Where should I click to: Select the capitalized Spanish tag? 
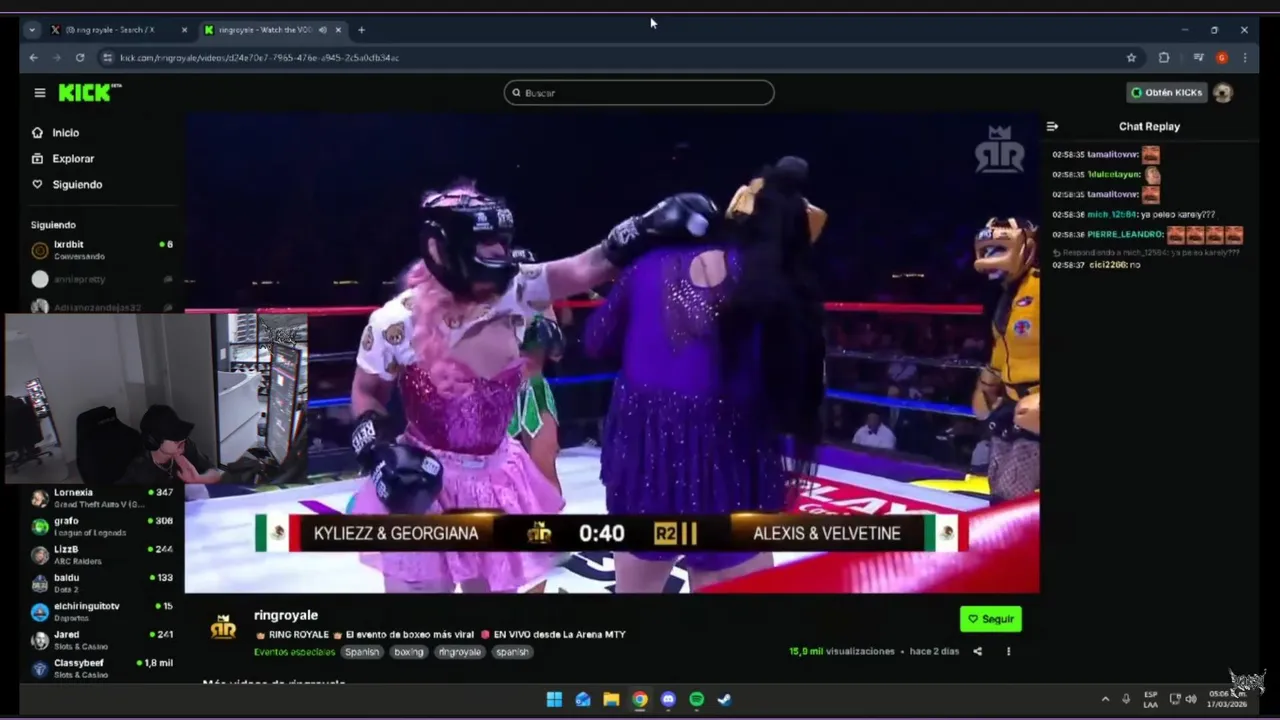click(x=362, y=652)
